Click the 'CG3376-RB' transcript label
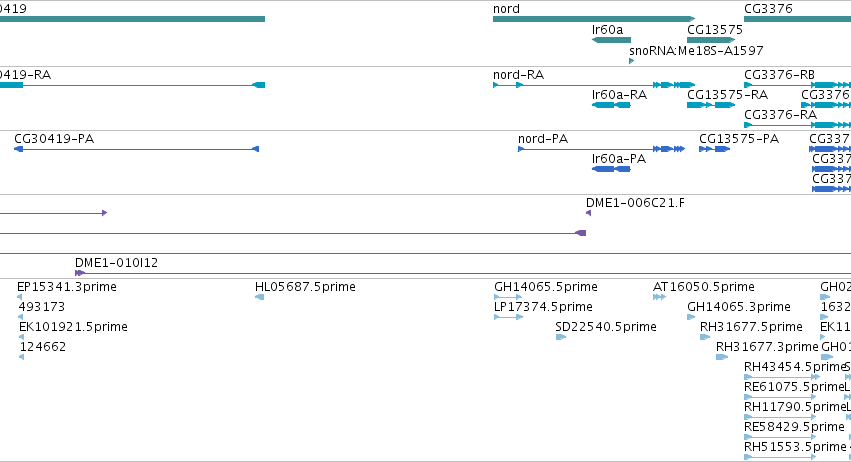 click(779, 75)
